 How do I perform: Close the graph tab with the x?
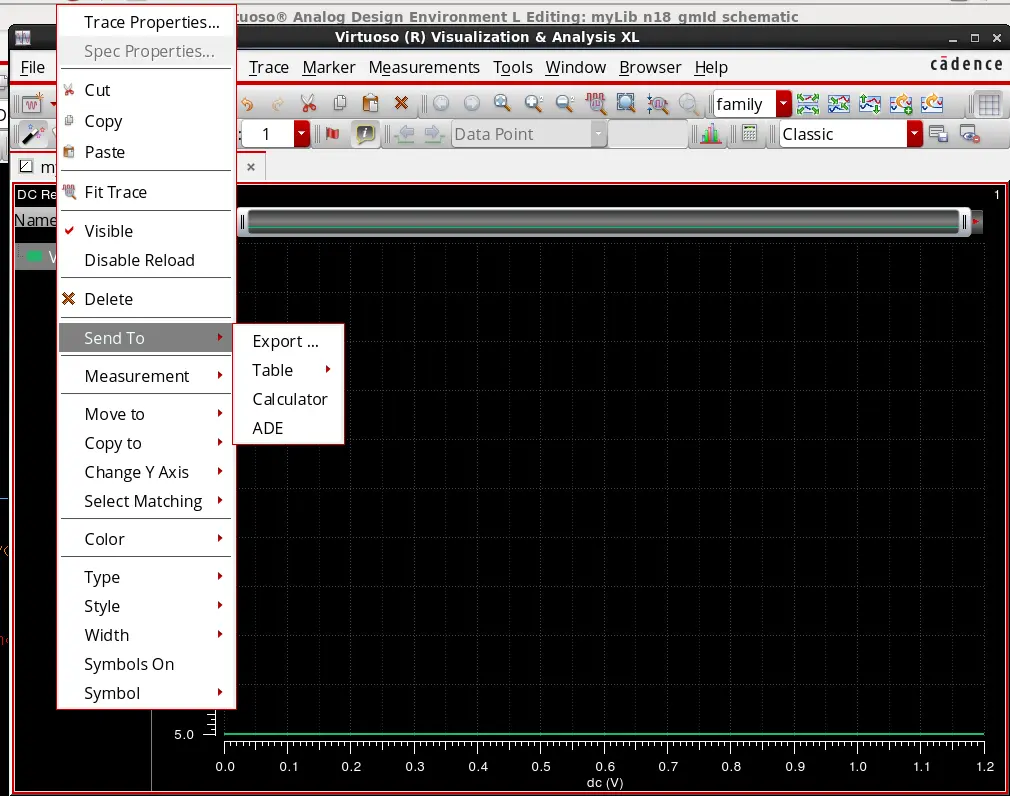pos(251,167)
